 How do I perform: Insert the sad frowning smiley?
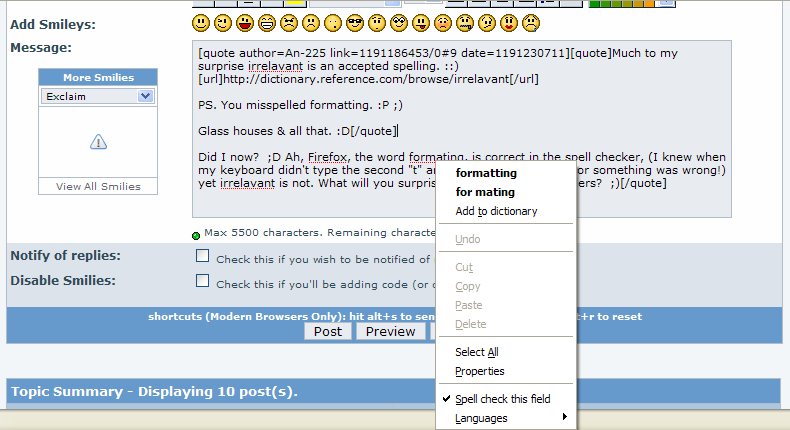coord(311,23)
